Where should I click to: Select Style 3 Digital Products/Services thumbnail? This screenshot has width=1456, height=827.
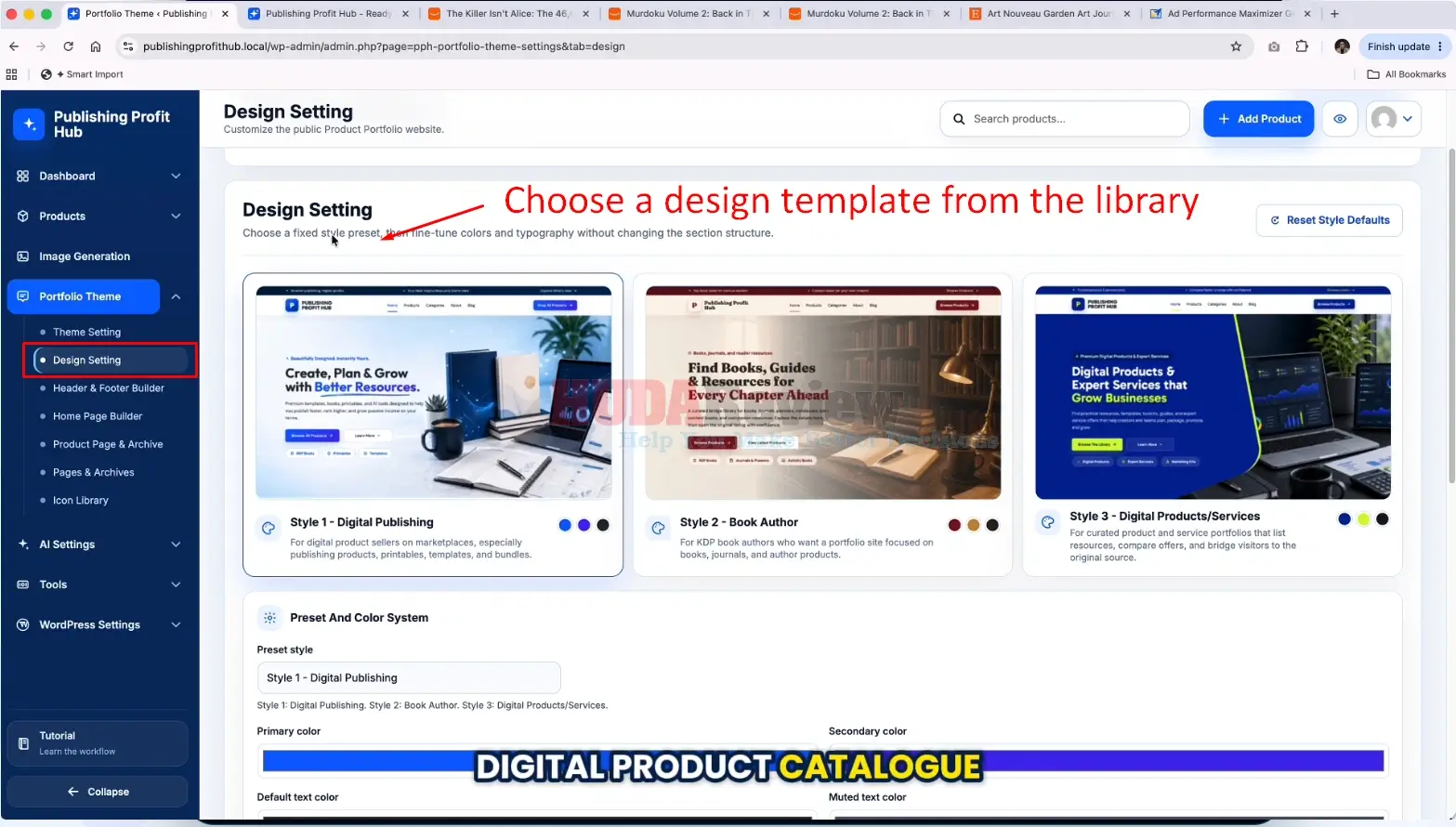(x=1213, y=392)
